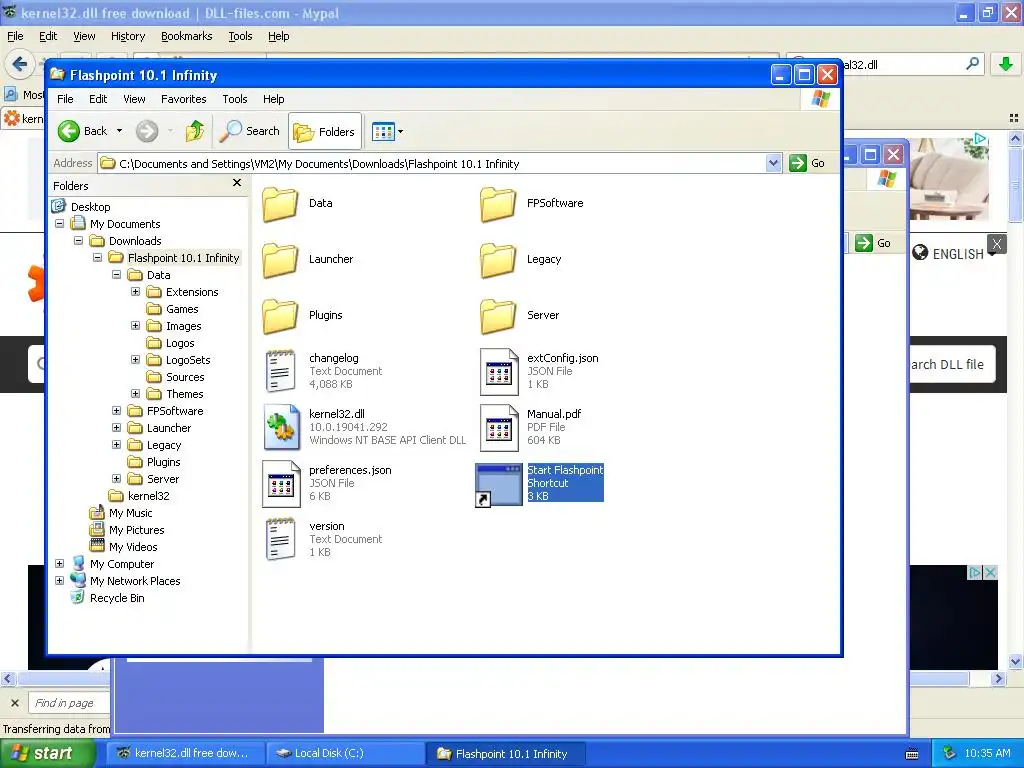Switch to kernel32.dll browser taskbar item
Image resolution: width=1024 pixels, height=768 pixels.
click(x=186, y=753)
